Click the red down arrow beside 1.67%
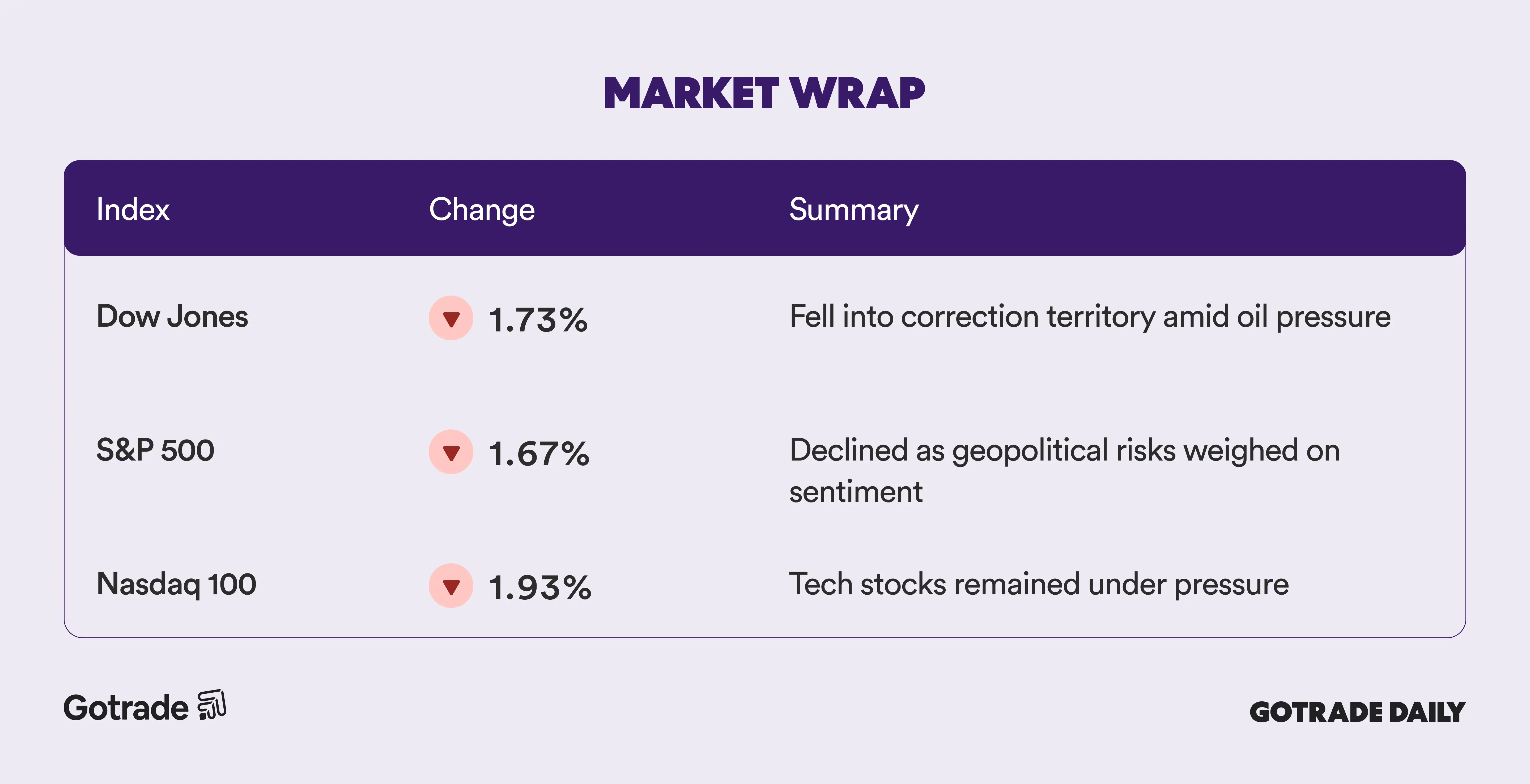The image size is (1530, 784). tap(451, 452)
